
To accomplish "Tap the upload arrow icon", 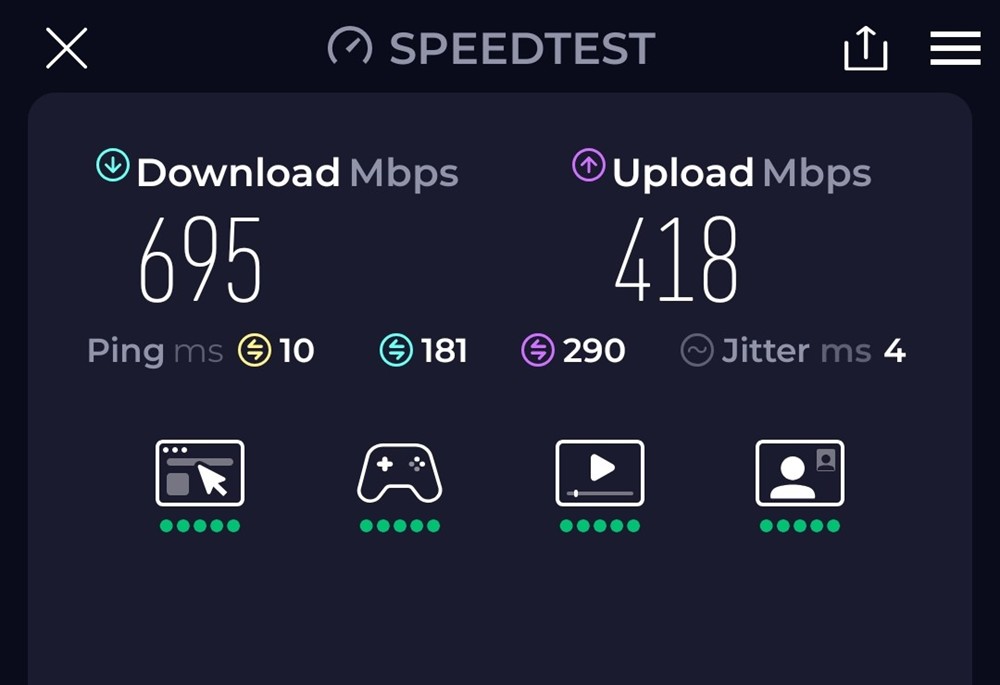I will point(589,165).
